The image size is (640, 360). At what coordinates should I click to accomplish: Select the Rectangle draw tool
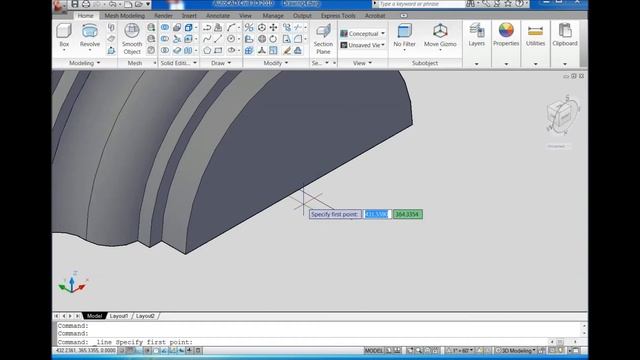[218, 50]
